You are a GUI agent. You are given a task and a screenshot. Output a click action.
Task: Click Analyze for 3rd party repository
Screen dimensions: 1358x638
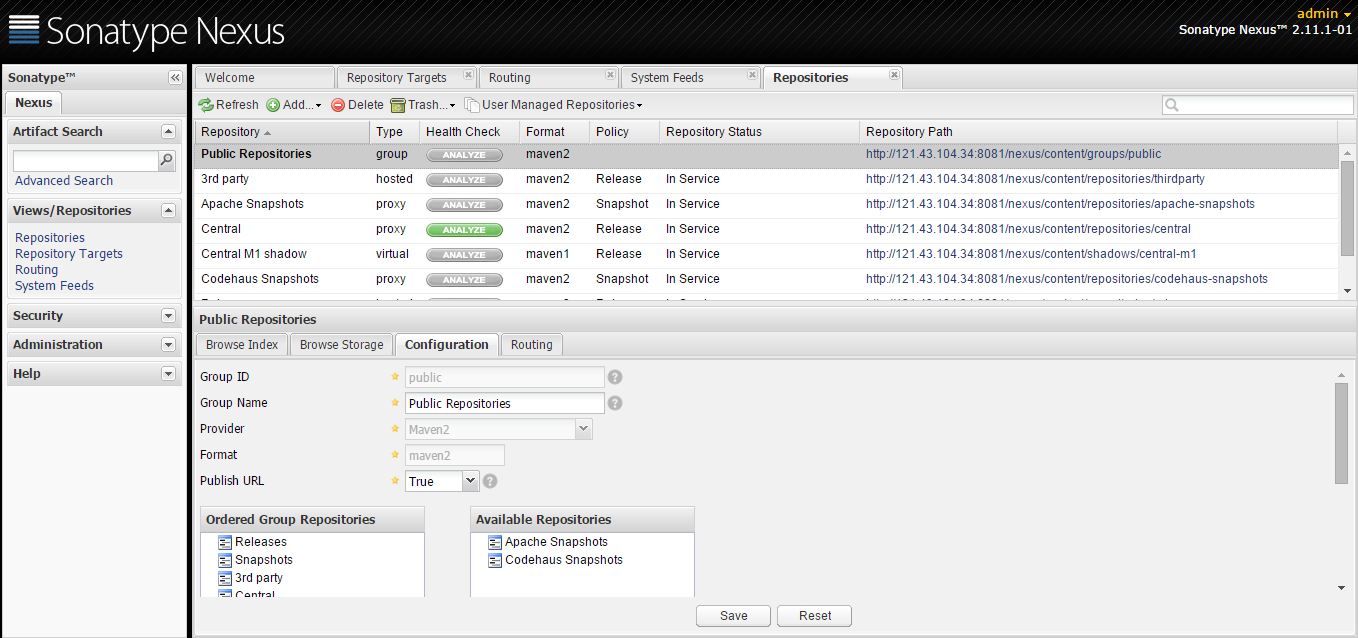[x=464, y=180]
